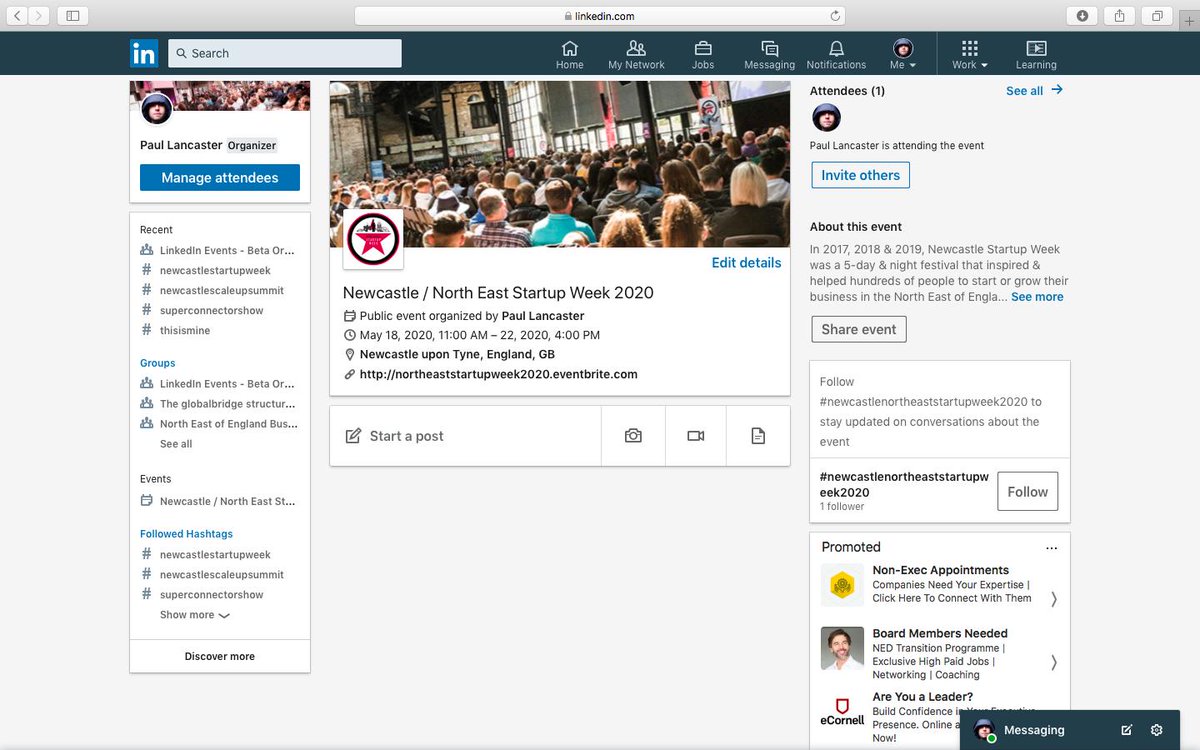
Task: Open superconnectorshow under Recent
Action: pyautogui.click(x=211, y=310)
